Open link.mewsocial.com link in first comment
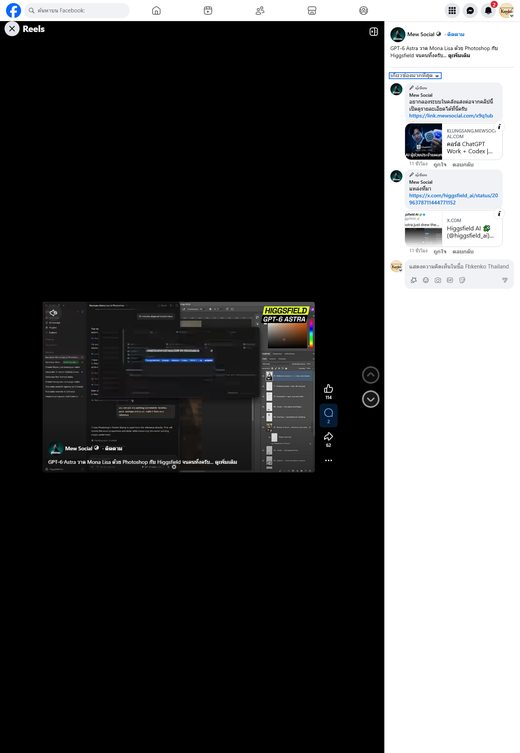Image resolution: width=520 pixels, height=753 pixels. click(x=451, y=116)
